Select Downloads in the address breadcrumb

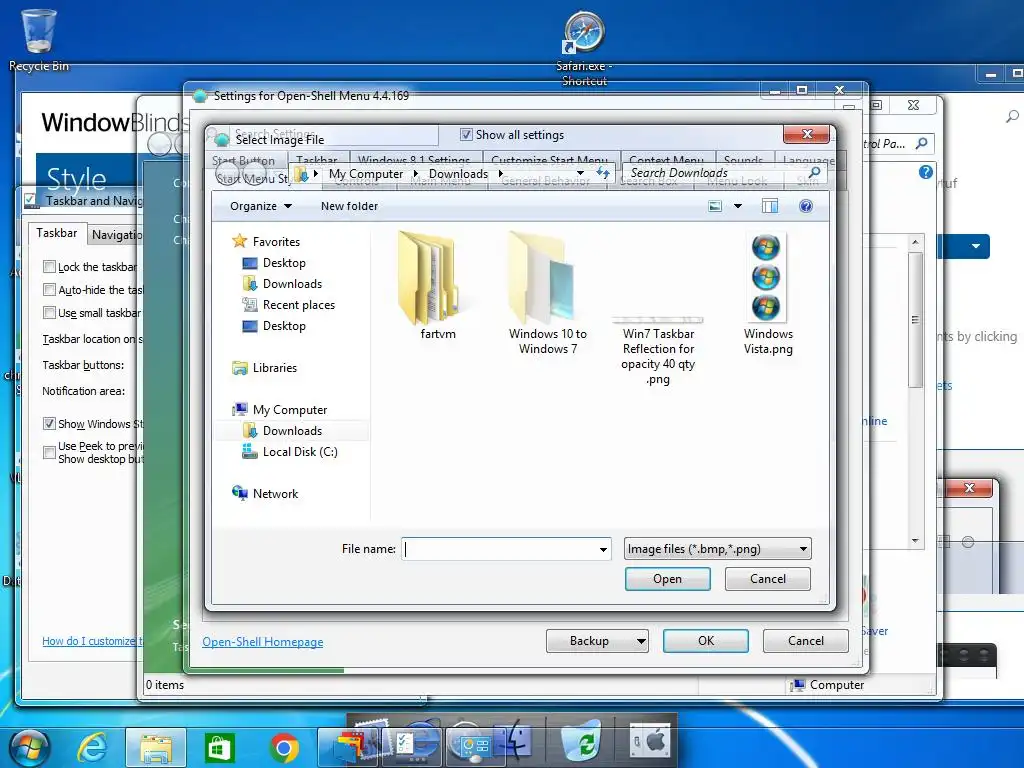[458, 173]
